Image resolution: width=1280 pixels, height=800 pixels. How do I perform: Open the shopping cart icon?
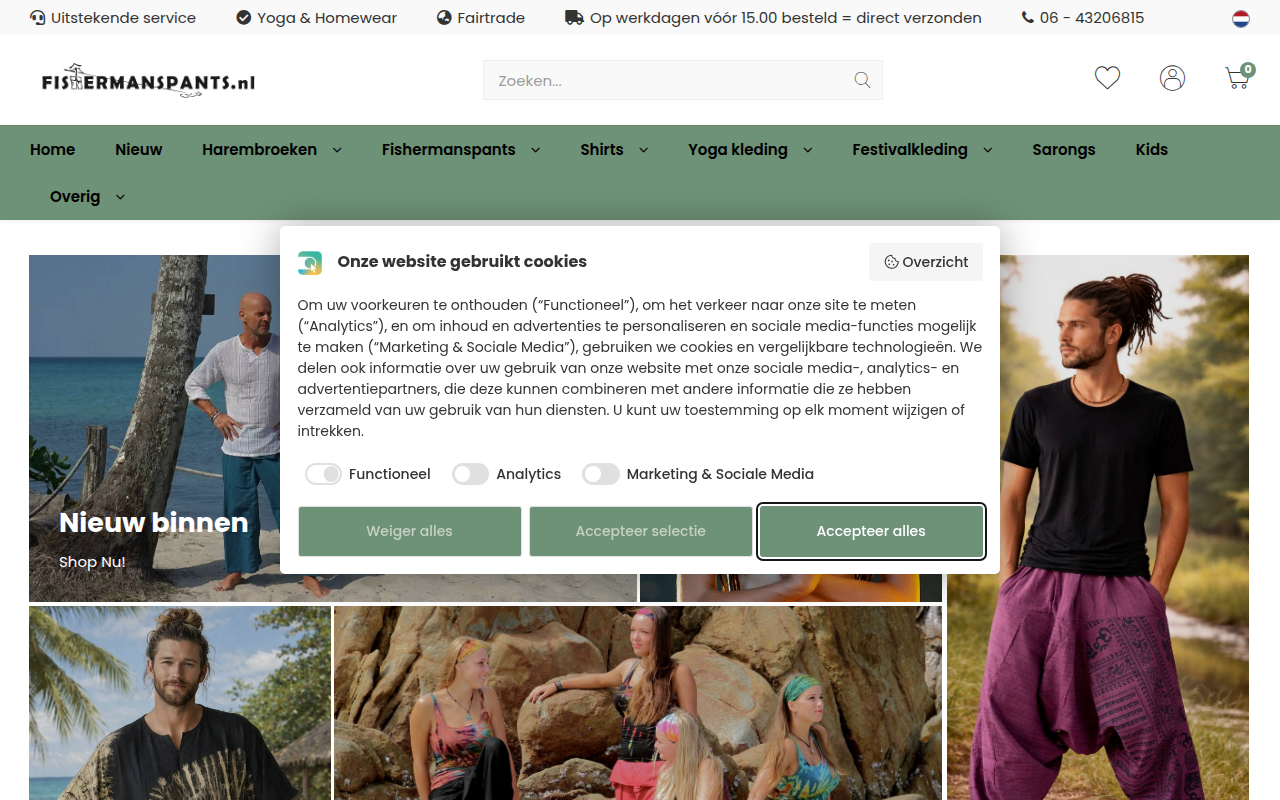(1238, 78)
